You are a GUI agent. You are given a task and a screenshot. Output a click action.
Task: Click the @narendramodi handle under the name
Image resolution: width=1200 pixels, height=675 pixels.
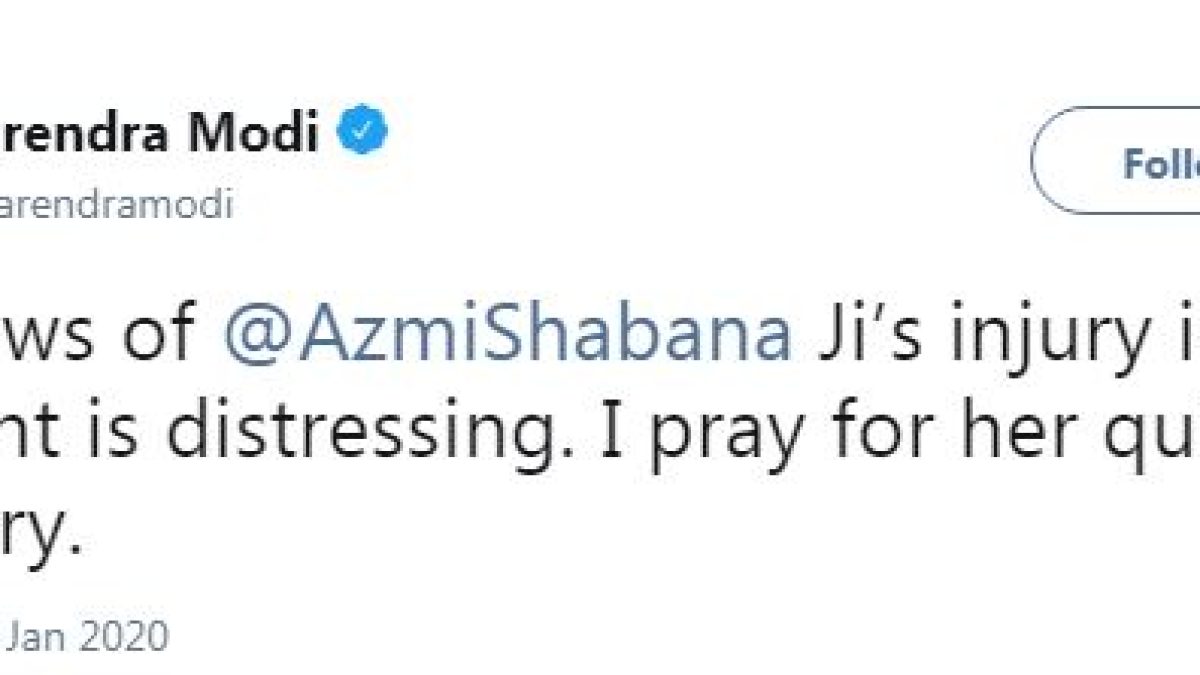point(117,205)
